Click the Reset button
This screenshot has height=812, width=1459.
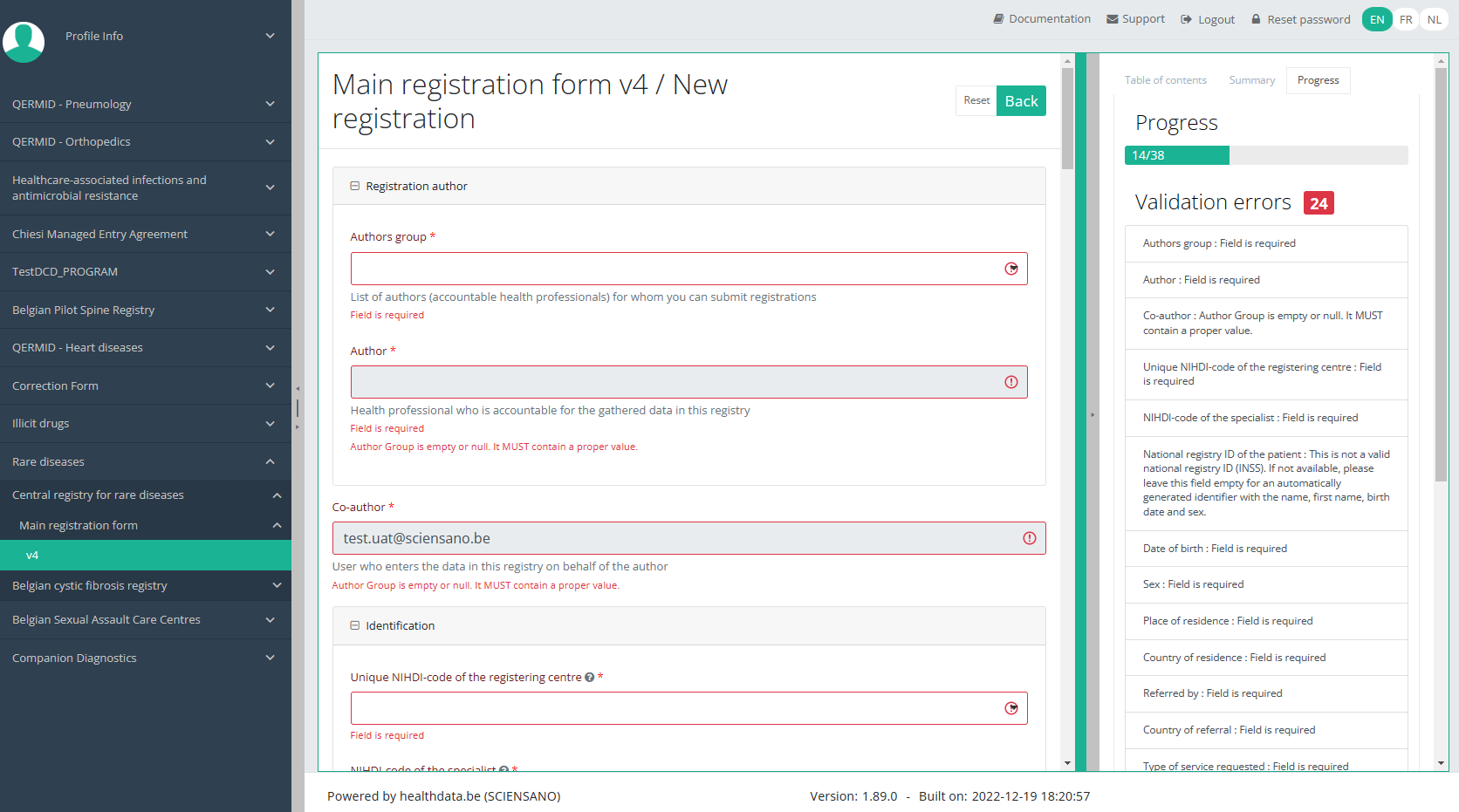976,101
